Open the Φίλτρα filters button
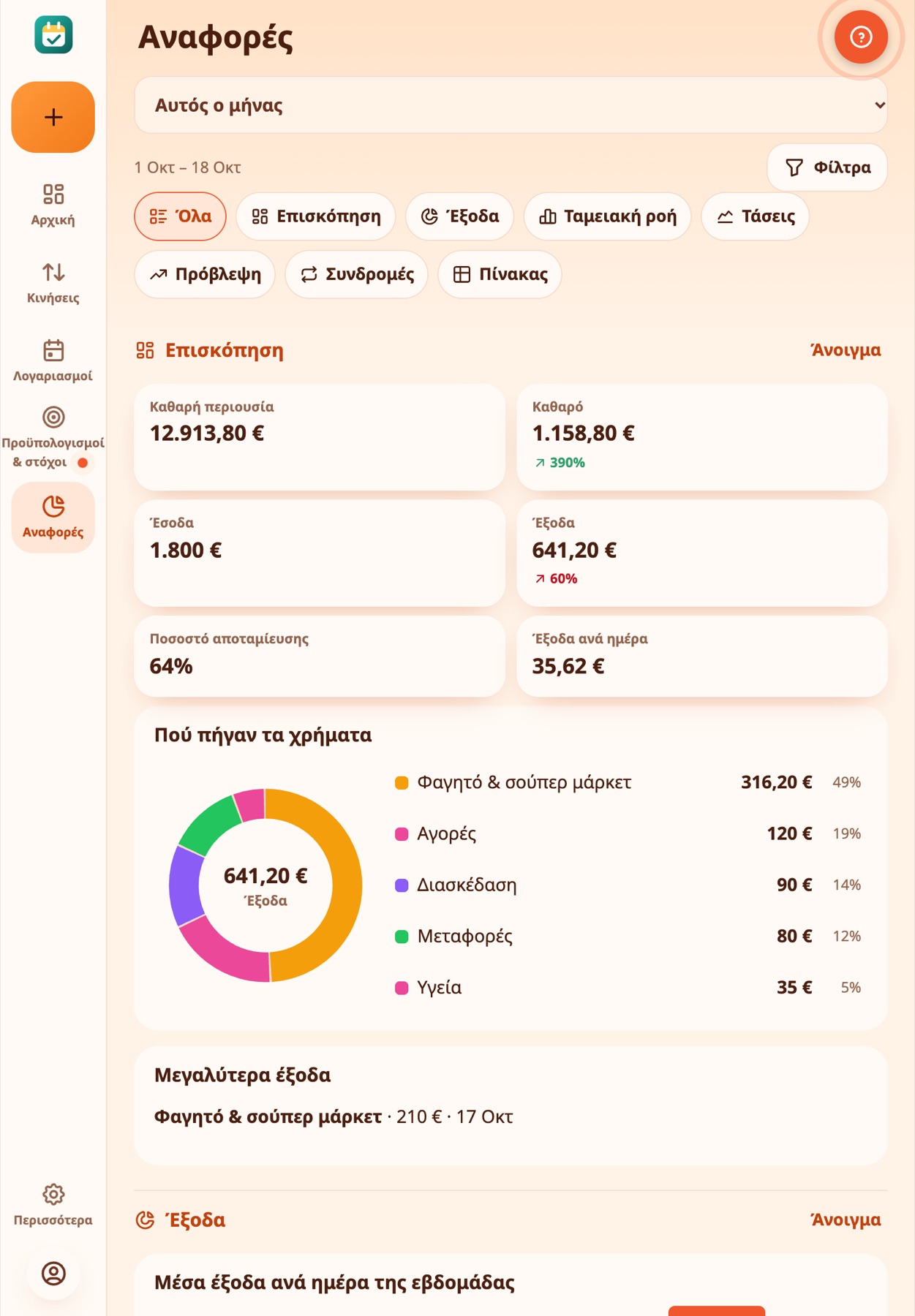Screen dimensions: 915x1316 827,167
